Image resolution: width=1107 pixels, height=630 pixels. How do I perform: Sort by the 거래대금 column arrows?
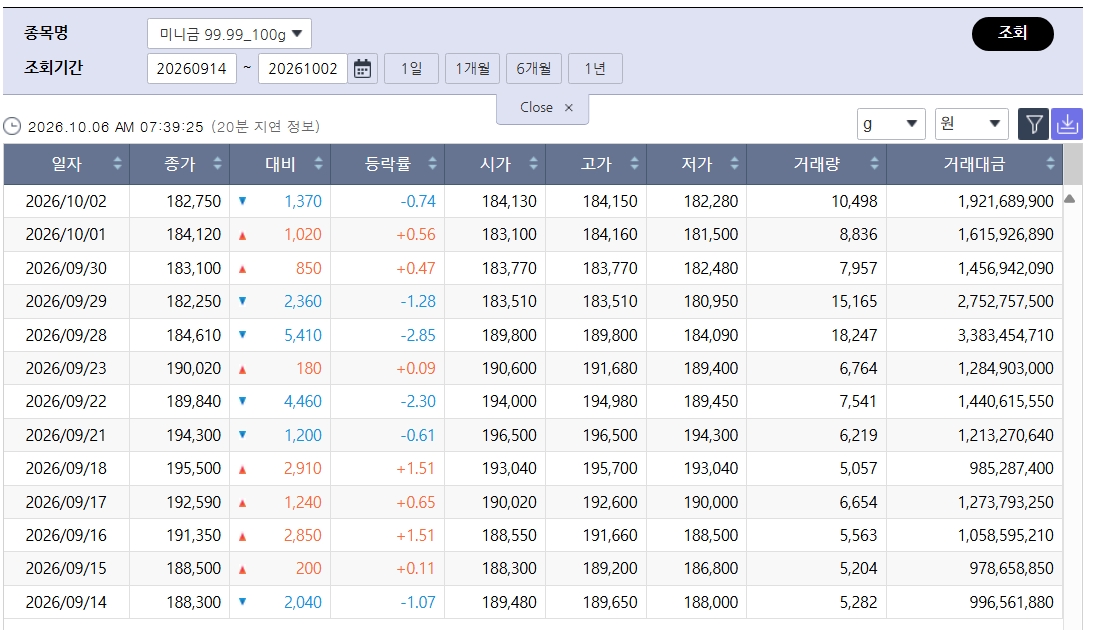[x=1051, y=164]
